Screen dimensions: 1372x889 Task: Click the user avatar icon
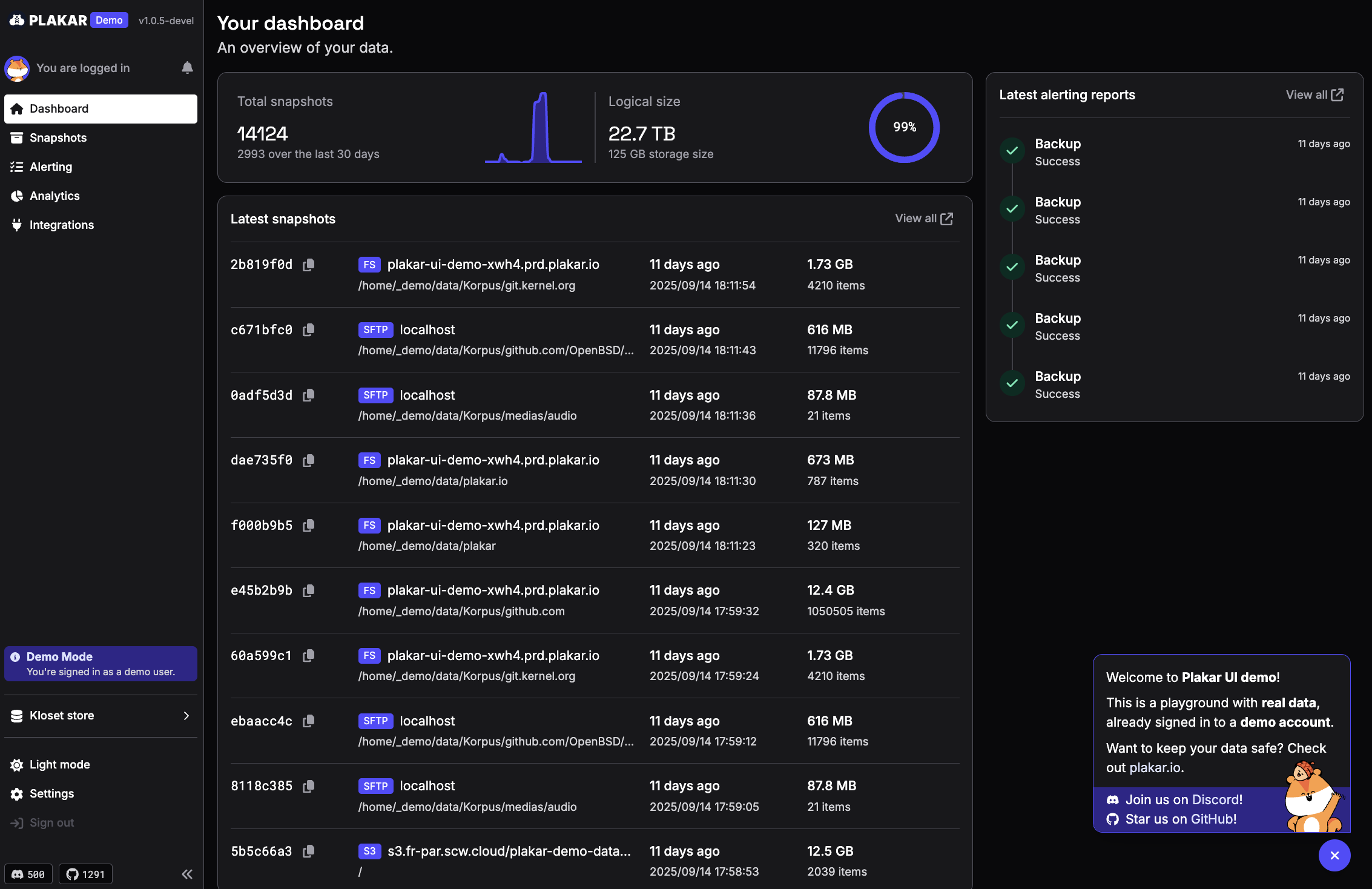(x=17, y=68)
